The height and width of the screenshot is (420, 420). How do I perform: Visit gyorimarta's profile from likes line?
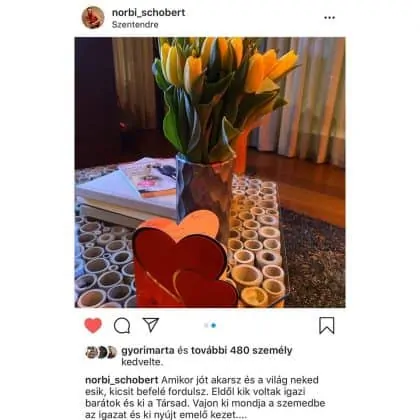[148, 351]
